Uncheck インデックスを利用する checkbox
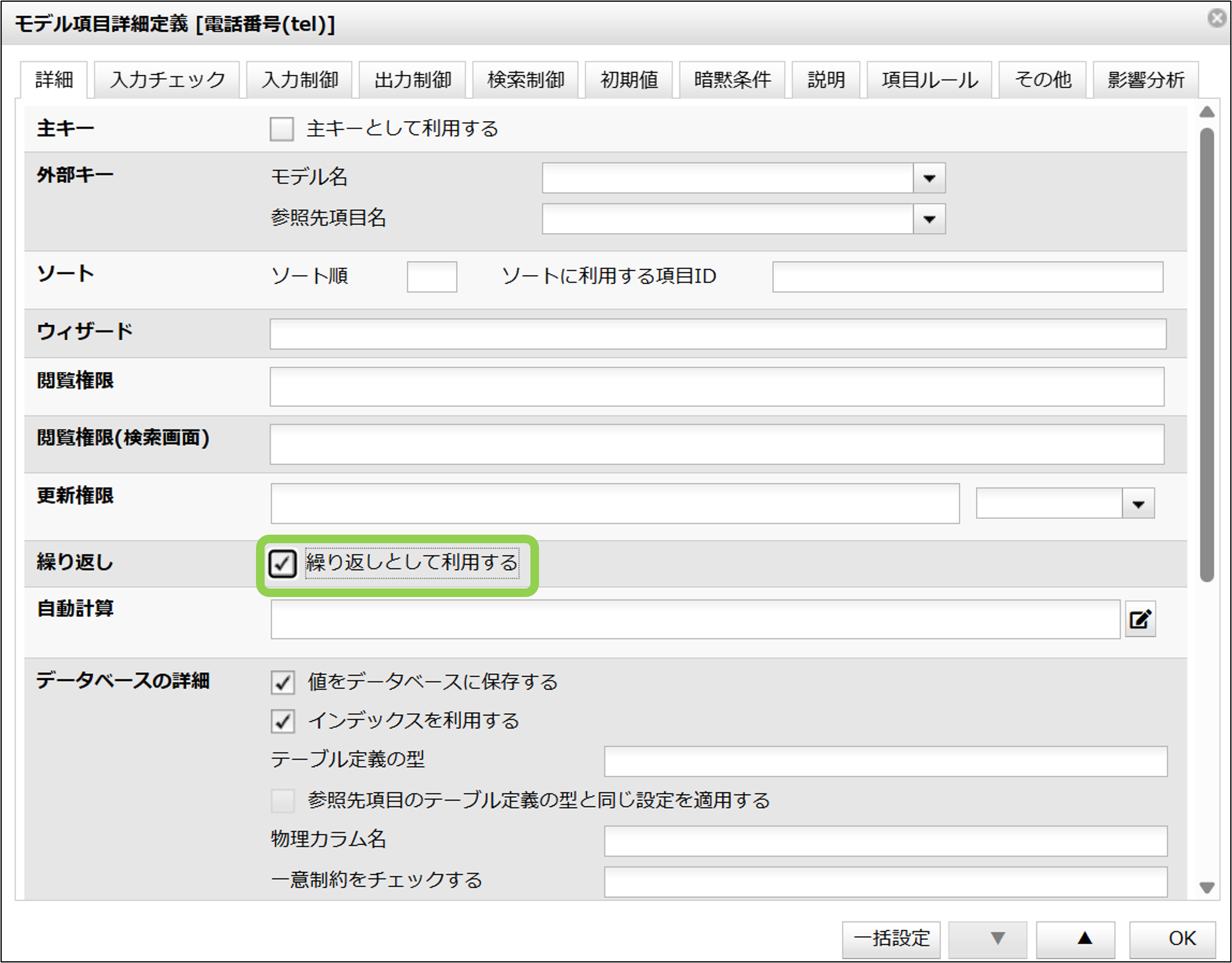Image resolution: width=1232 pixels, height=963 pixels. [282, 721]
